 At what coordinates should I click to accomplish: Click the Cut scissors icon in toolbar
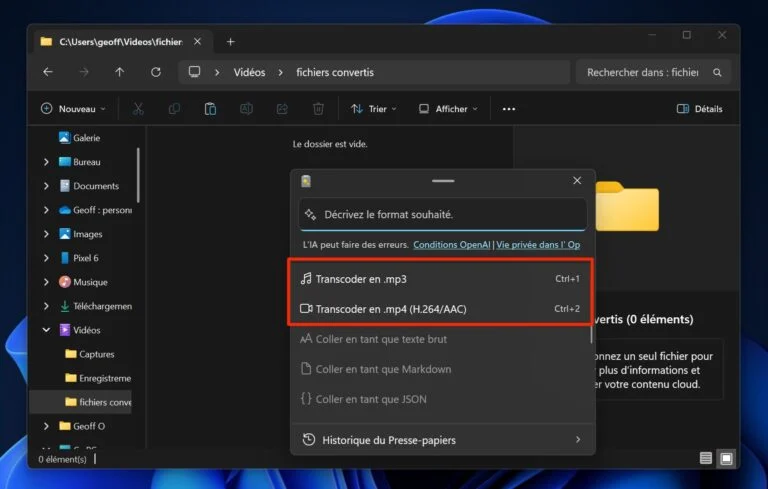click(138, 109)
